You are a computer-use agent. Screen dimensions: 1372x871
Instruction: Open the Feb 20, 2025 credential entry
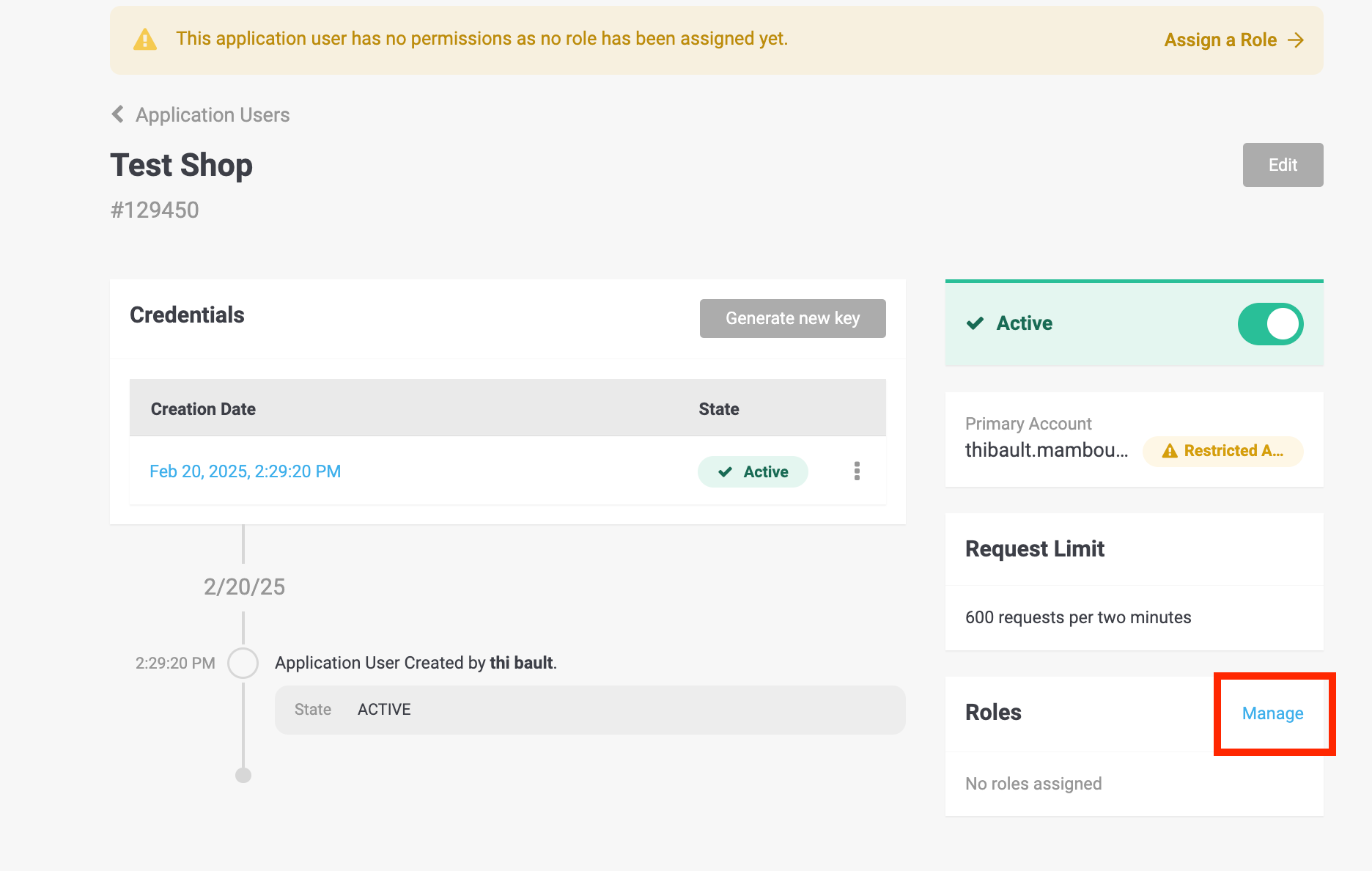(x=245, y=471)
